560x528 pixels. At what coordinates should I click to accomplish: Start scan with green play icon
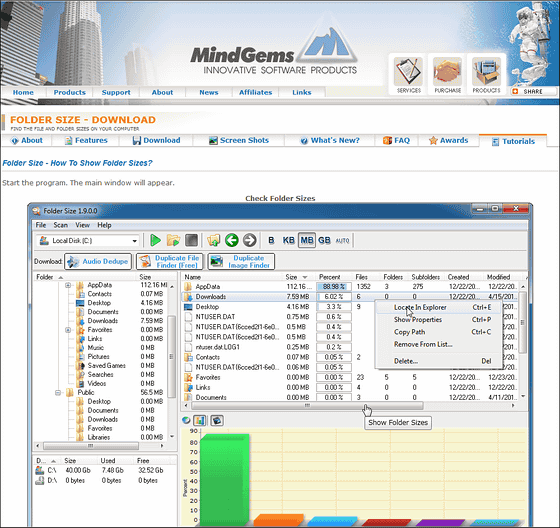(x=155, y=240)
